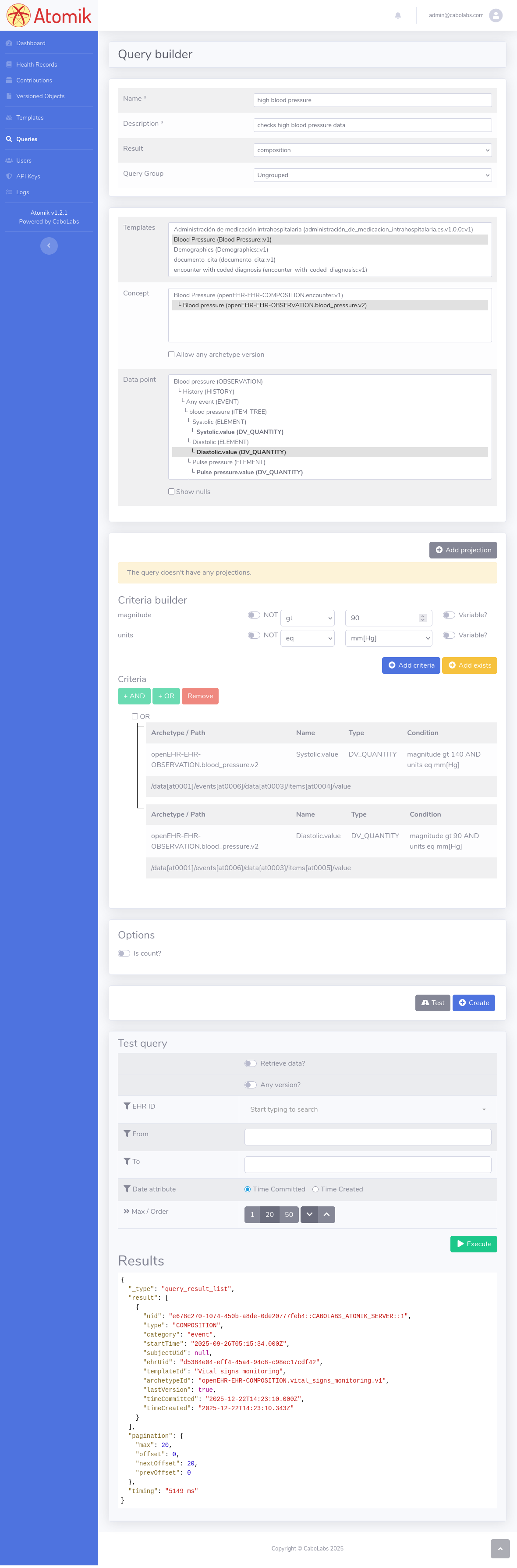Toggle the Is count? switch
517x1568 pixels.
[x=124, y=953]
